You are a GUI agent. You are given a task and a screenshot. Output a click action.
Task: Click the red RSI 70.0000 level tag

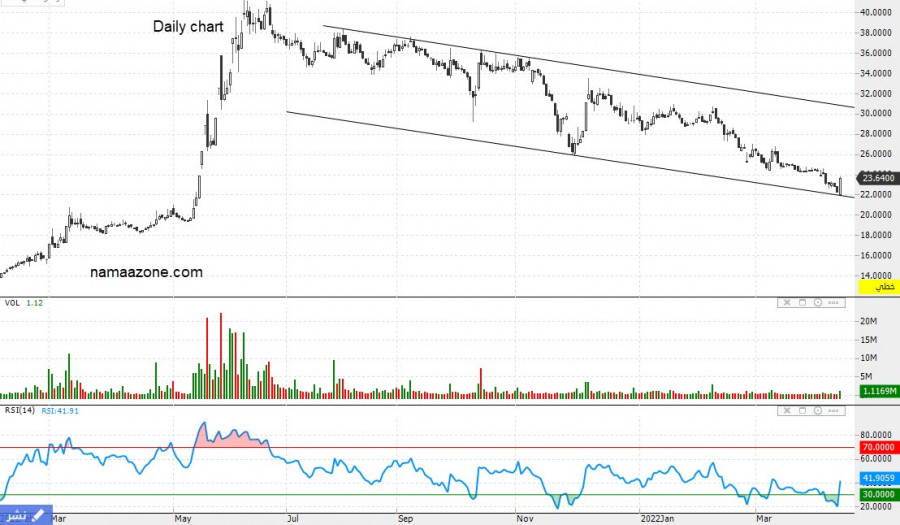click(877, 447)
